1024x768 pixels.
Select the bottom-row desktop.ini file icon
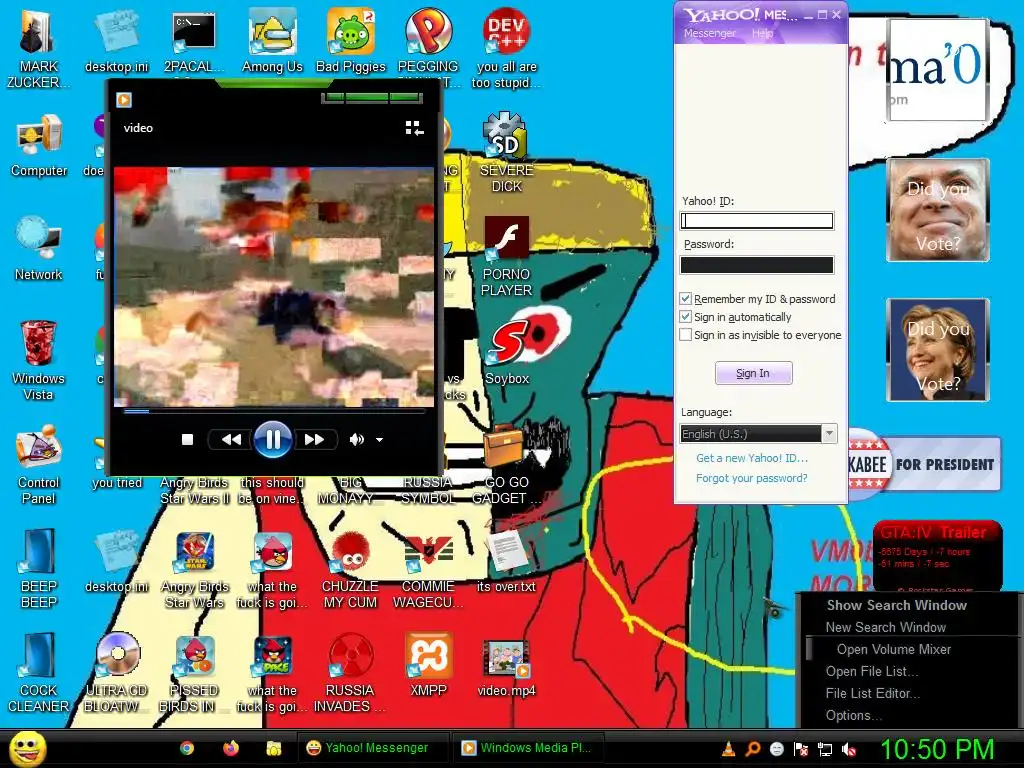(117, 561)
